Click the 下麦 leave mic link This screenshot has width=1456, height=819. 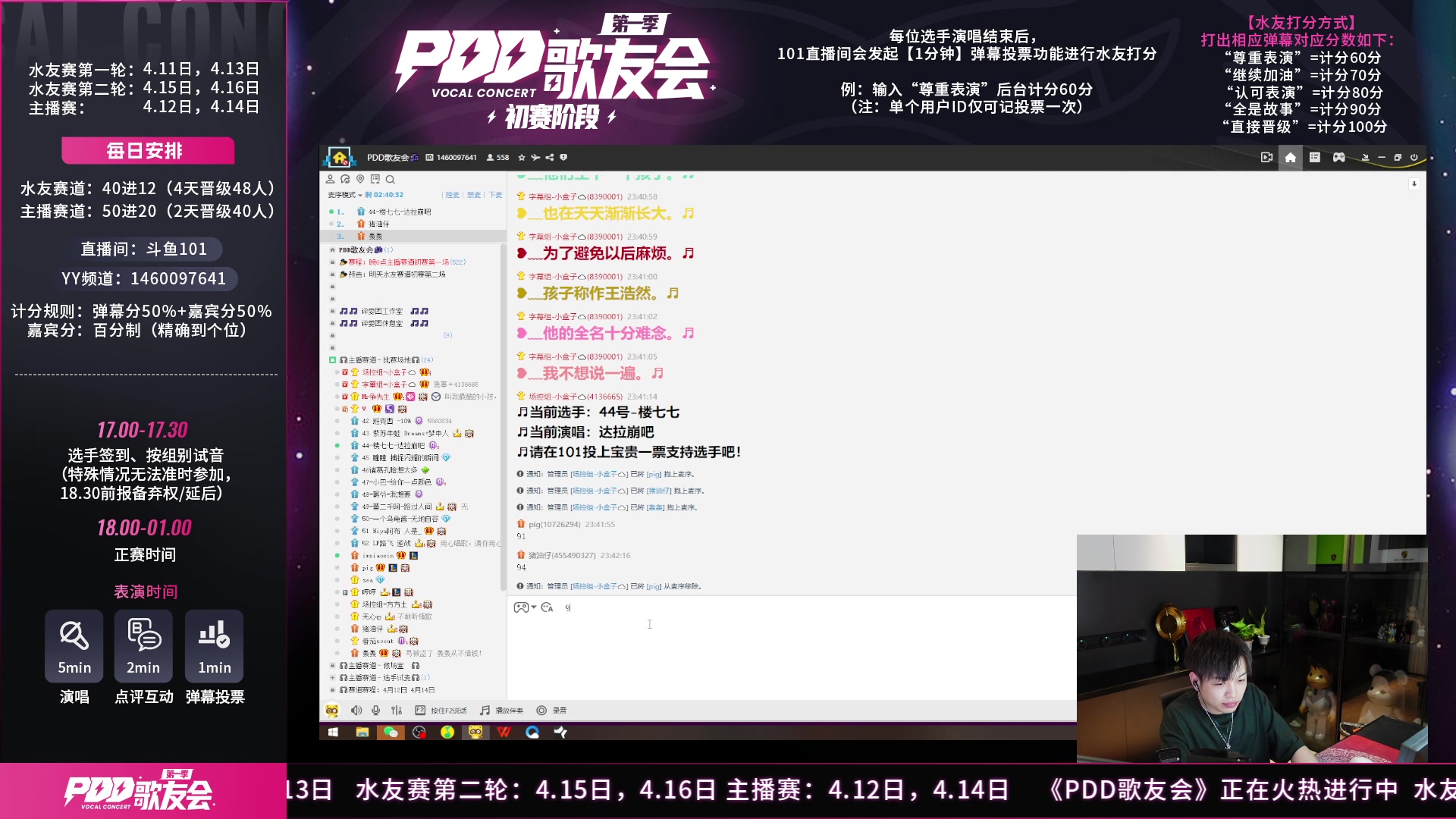pyautogui.click(x=495, y=195)
